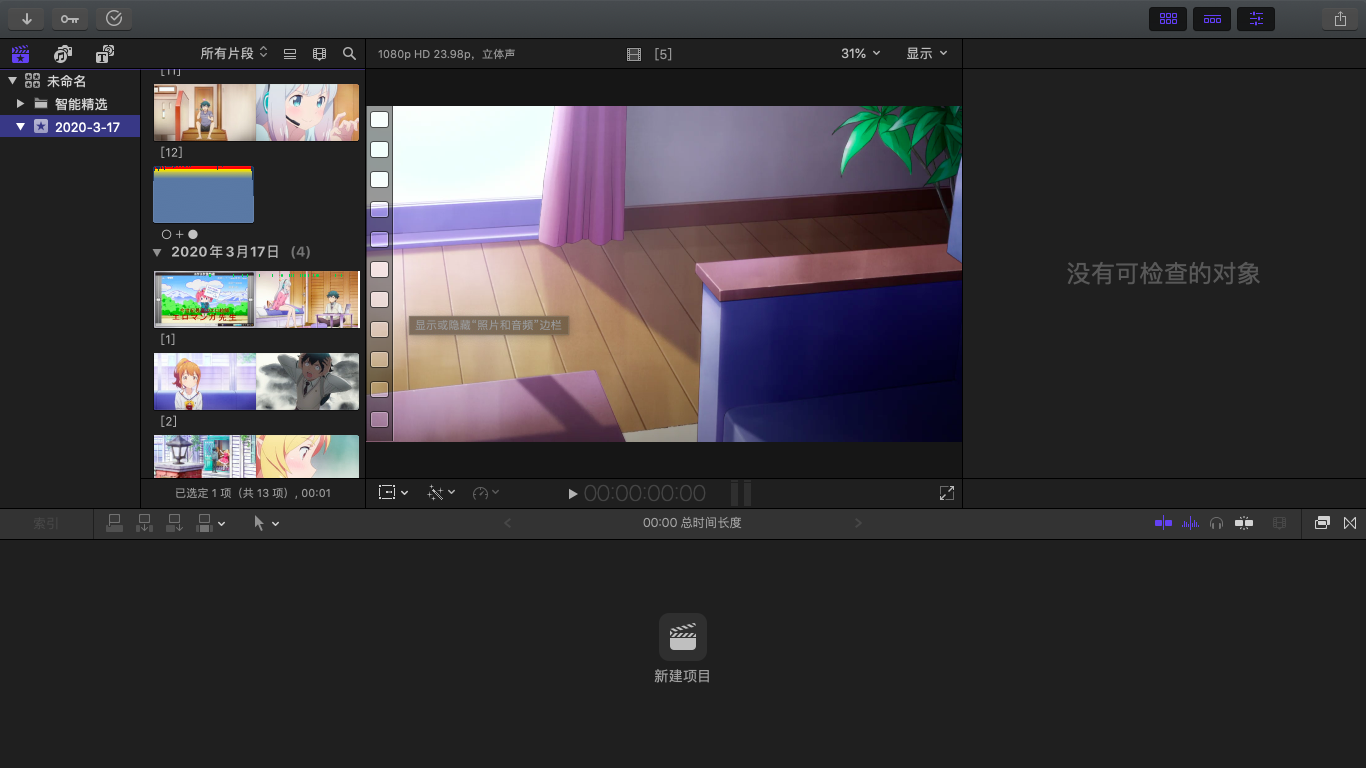Select the clip thumbnail above label [12]
Viewport: 1366px width, 768px height.
(256, 112)
